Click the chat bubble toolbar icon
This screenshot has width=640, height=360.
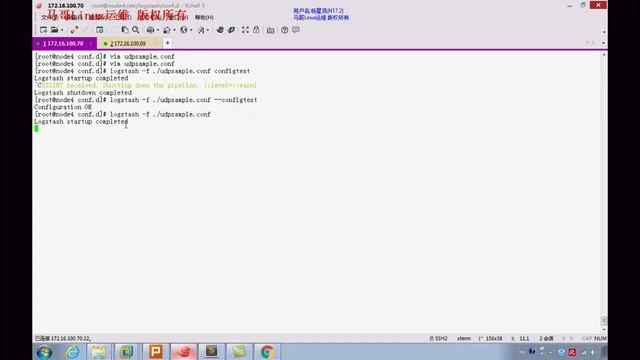click(x=296, y=30)
